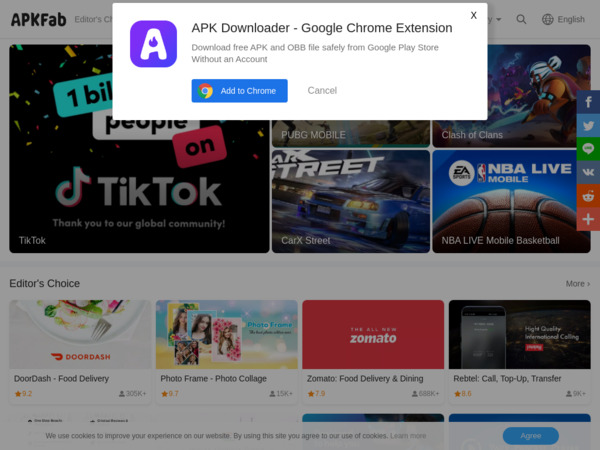
Task: Open the CarX Street banner
Action: [x=351, y=201]
